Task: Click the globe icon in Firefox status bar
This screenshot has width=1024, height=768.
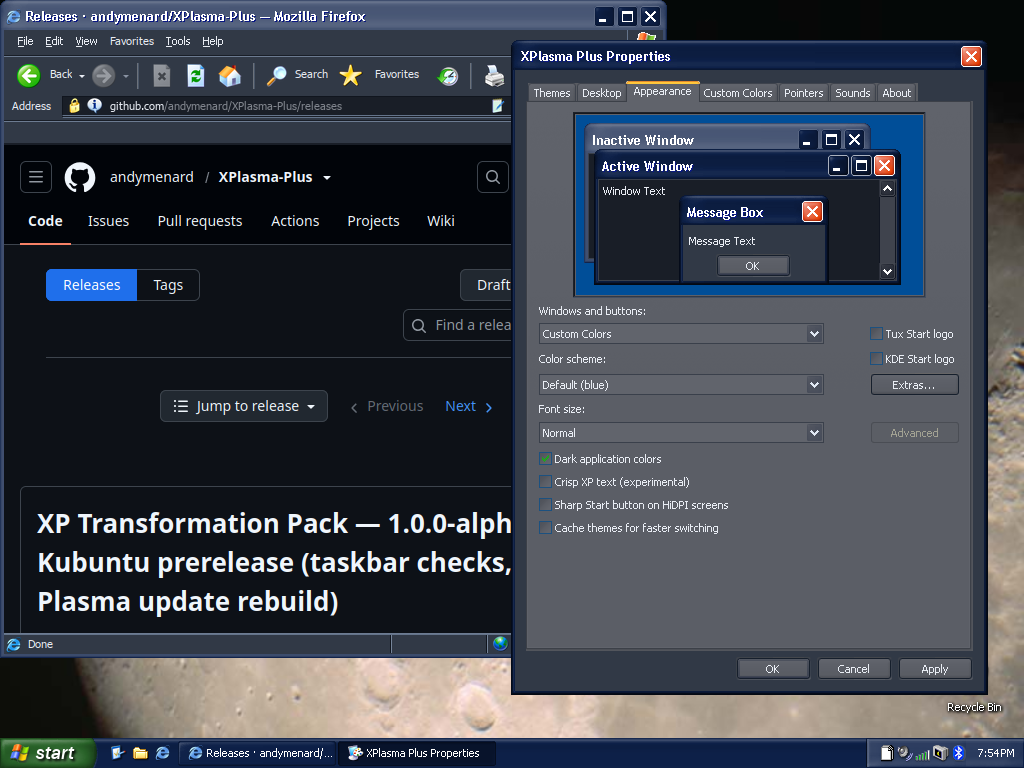Action: pyautogui.click(x=500, y=643)
